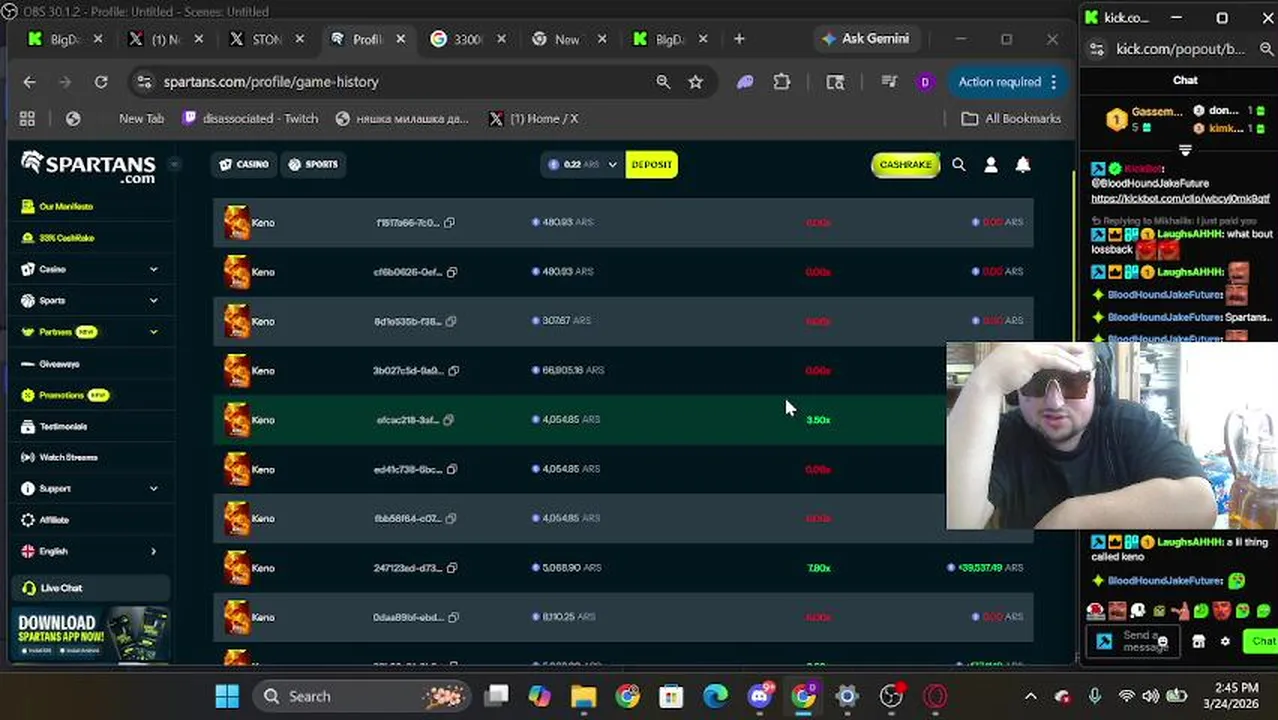Screen dimensions: 1278x720
Task: Copy the 247123ed game ID
Action: (452, 568)
